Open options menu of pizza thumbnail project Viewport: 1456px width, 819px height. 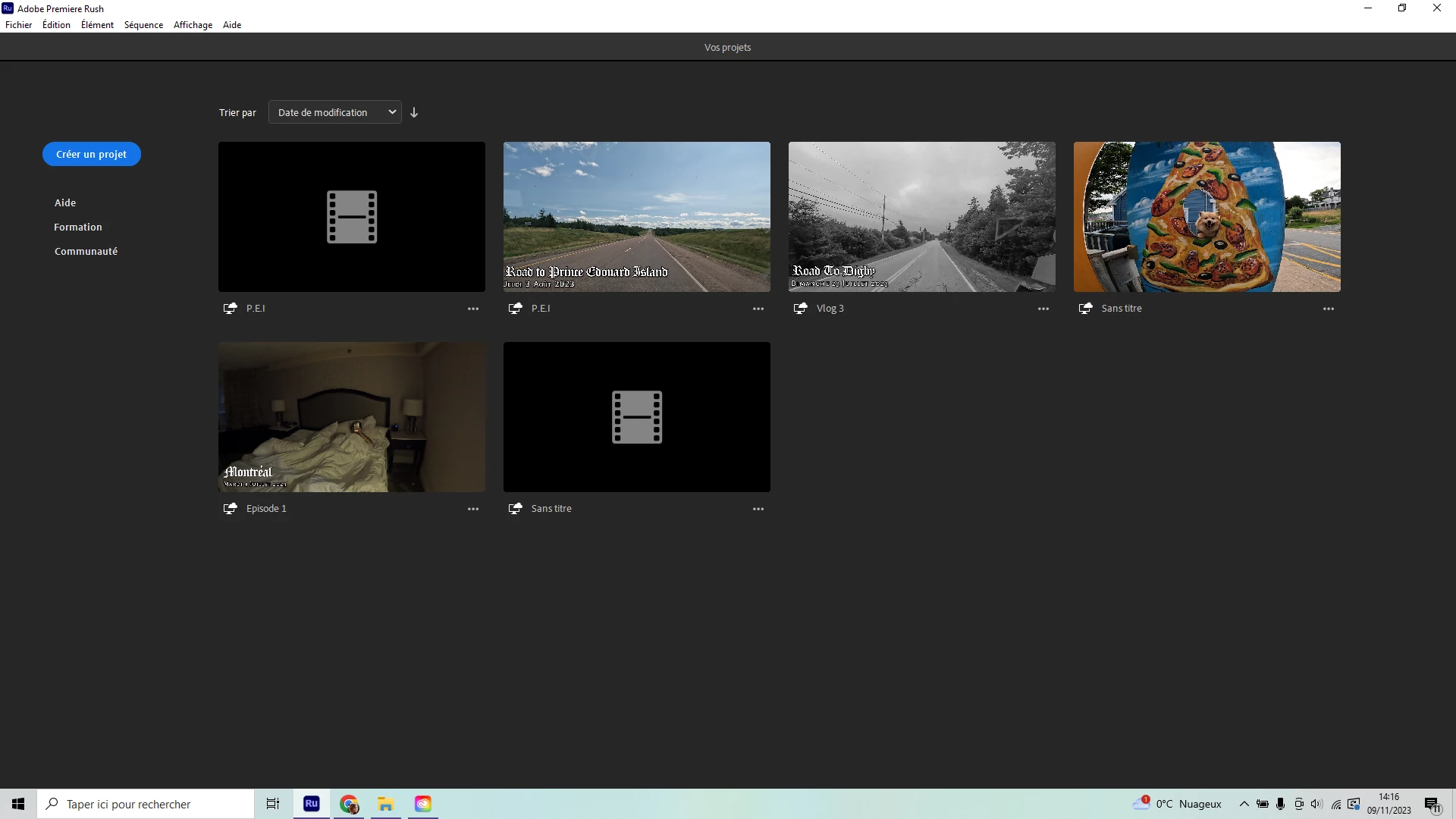click(1328, 309)
